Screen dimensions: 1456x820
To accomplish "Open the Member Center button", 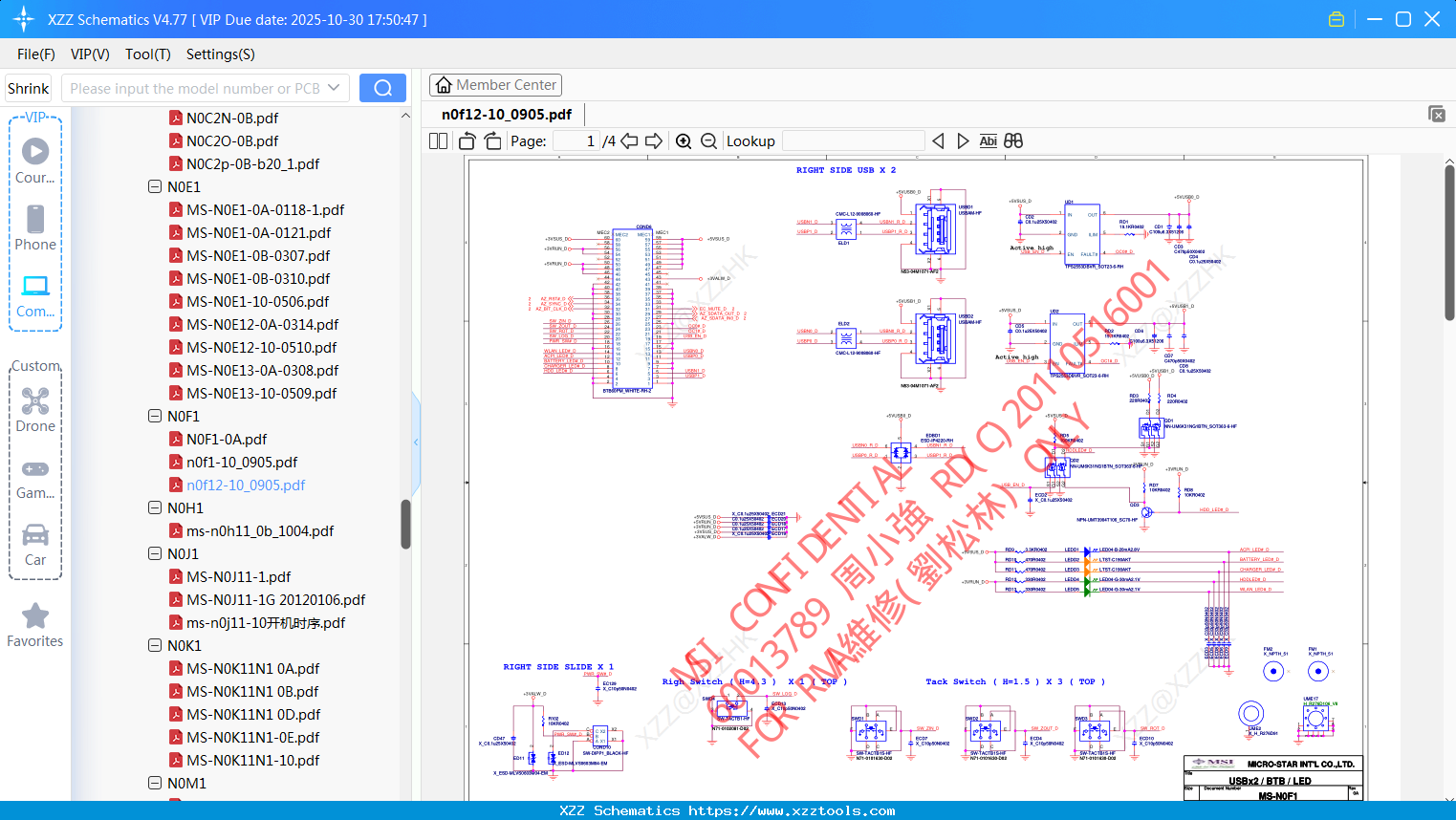I will point(495,85).
